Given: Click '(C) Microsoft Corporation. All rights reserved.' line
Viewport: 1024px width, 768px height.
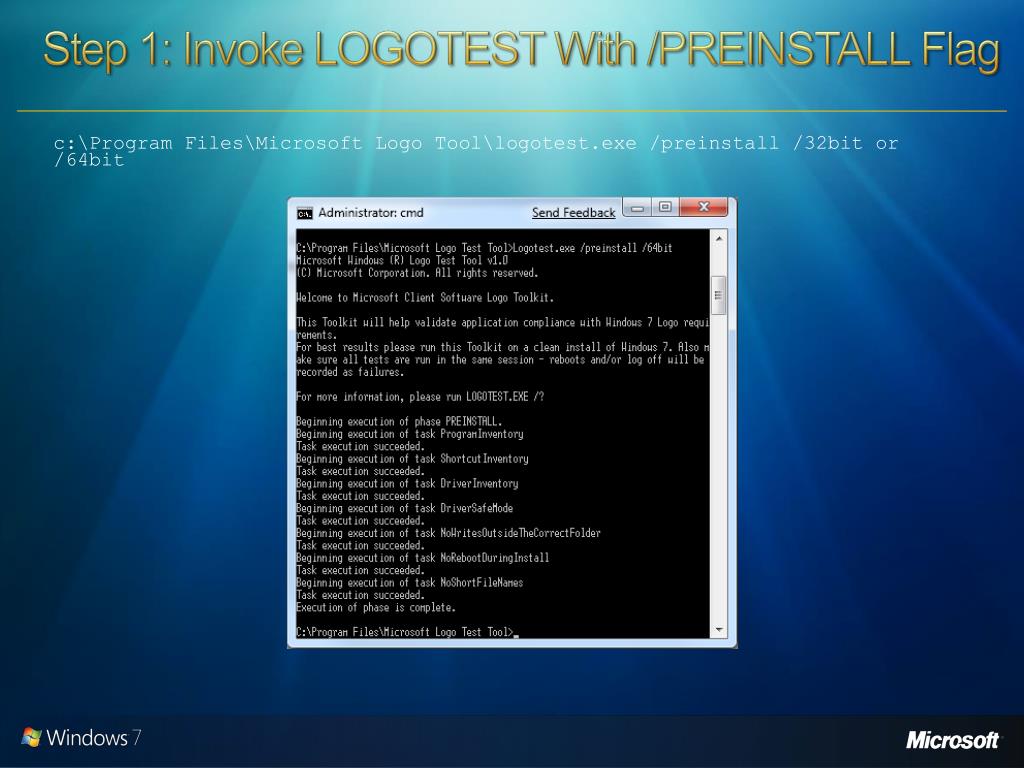Looking at the screenshot, I should [x=417, y=273].
